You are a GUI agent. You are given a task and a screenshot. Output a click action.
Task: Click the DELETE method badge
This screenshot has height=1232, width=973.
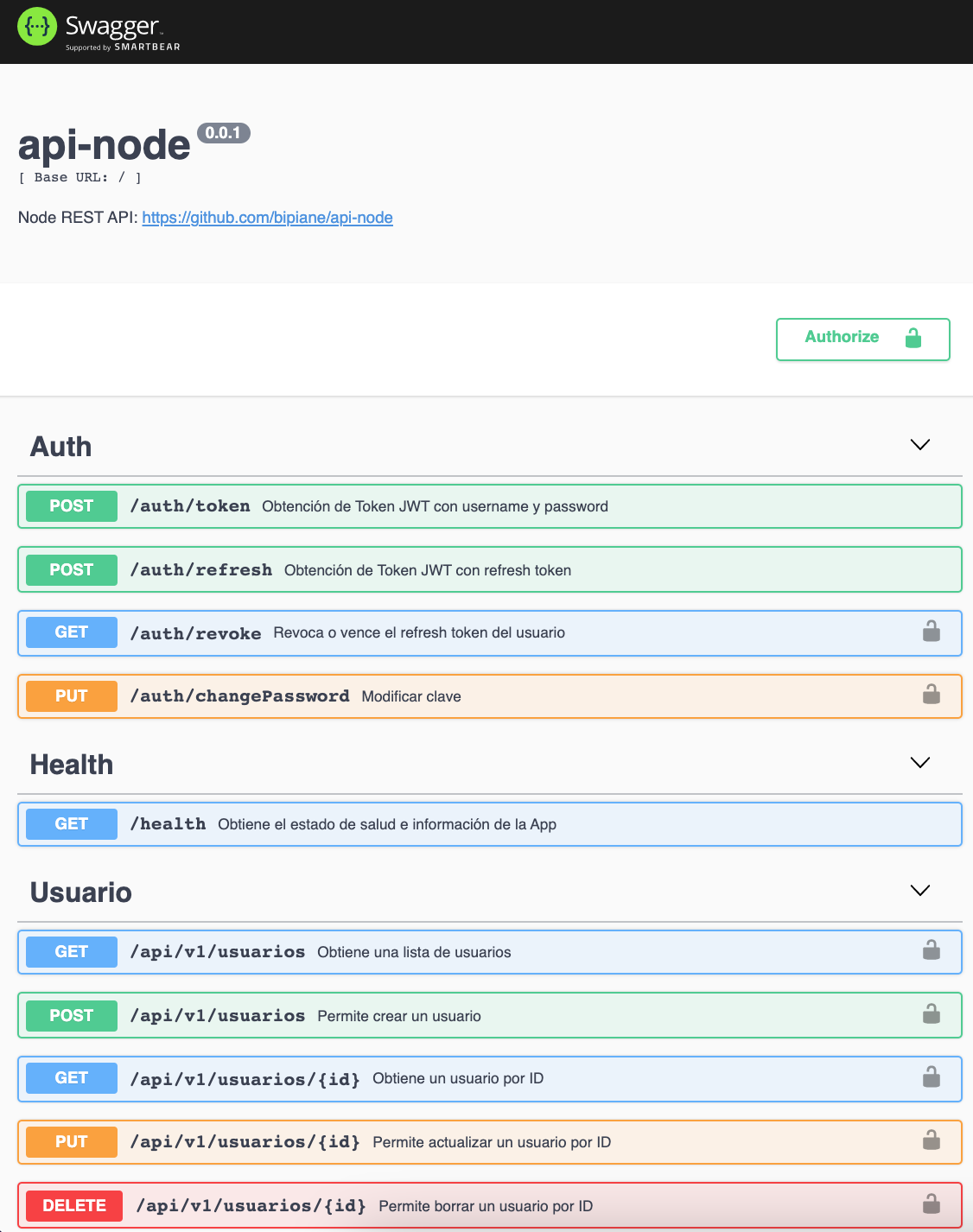point(74,1205)
